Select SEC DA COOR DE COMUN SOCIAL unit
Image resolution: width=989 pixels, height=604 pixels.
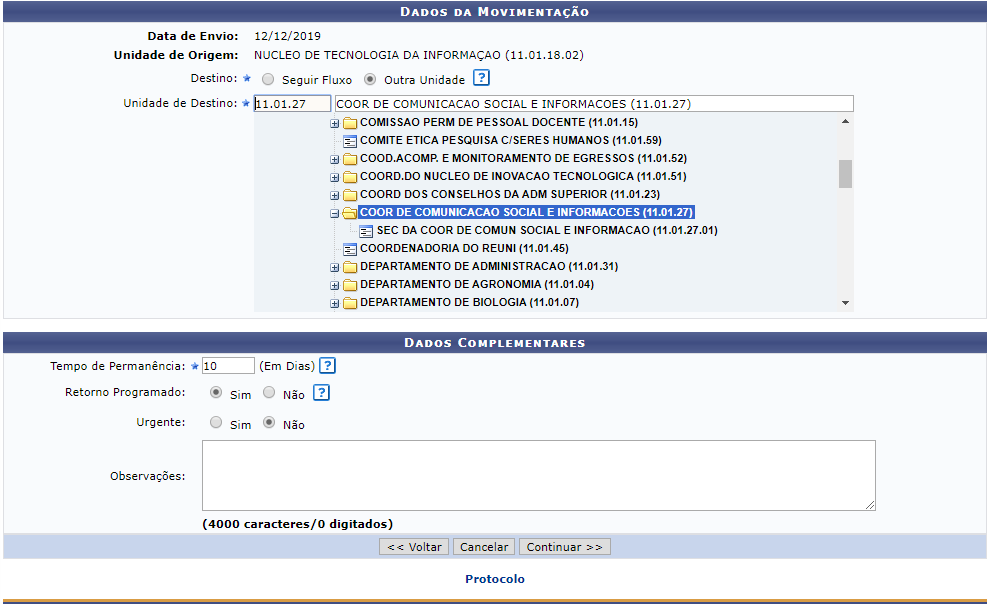[x=546, y=231]
